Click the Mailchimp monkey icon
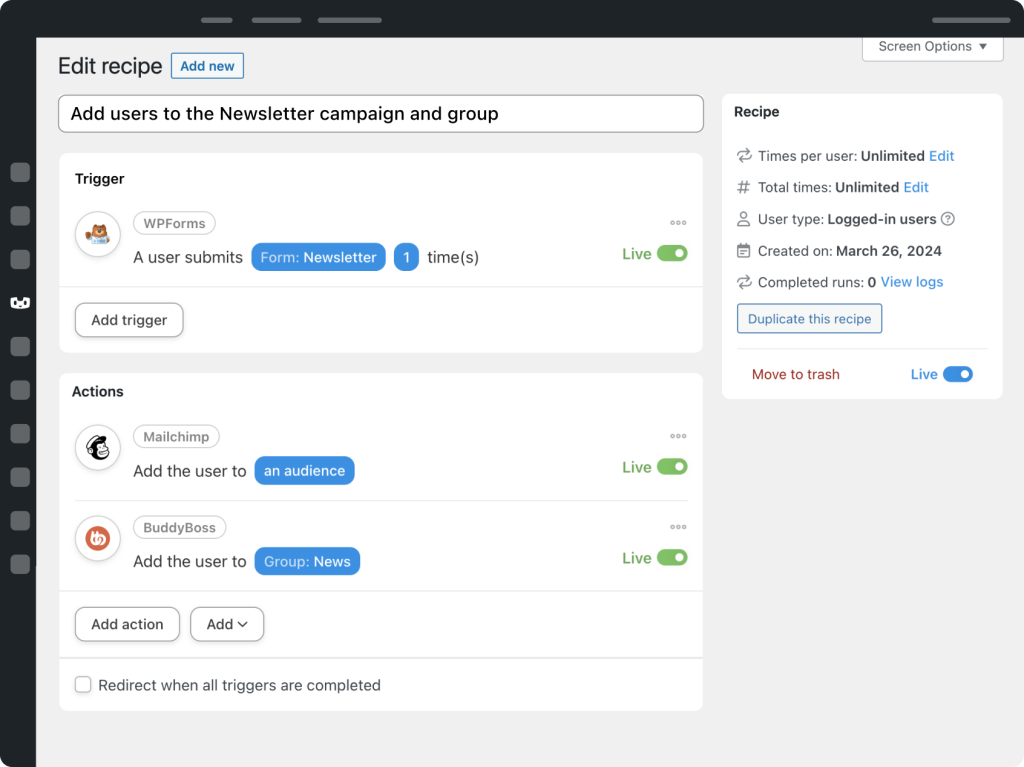Screen dimensions: 1024x767 coord(98,448)
